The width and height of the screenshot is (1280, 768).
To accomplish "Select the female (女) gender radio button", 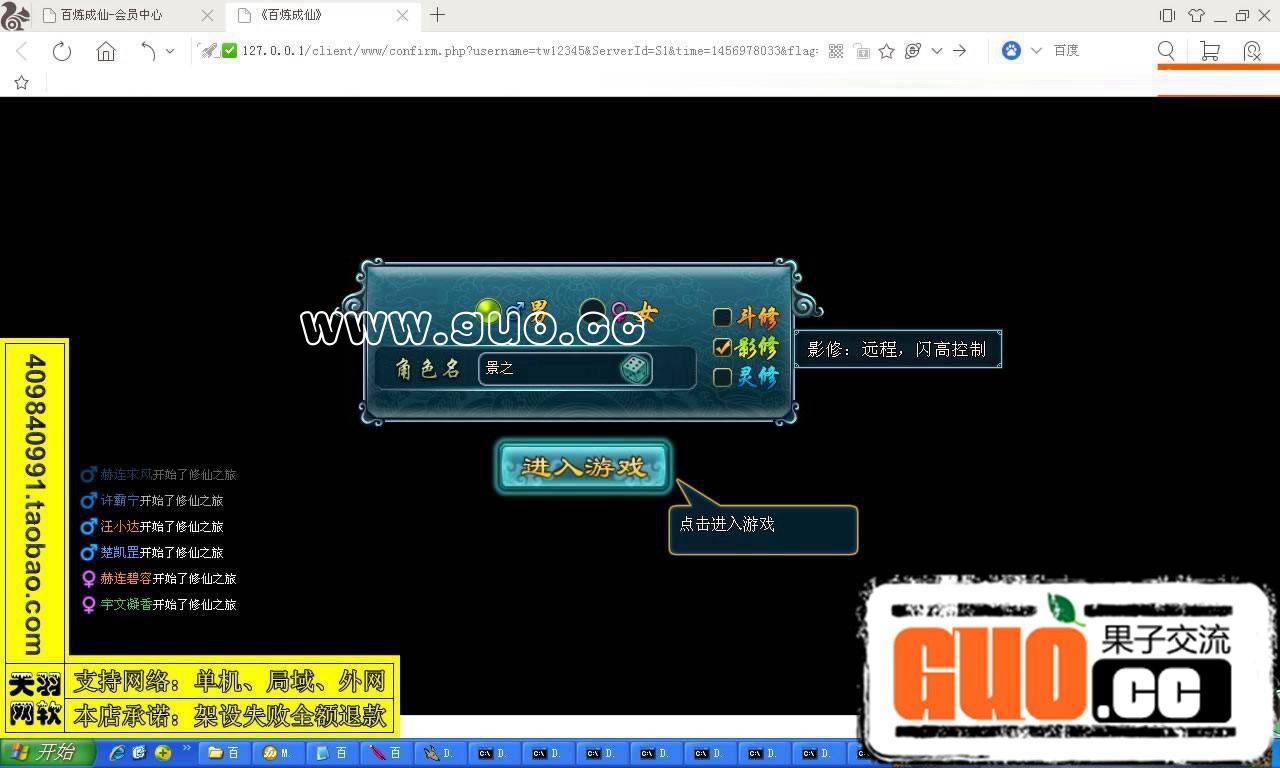I will pyautogui.click(x=593, y=311).
